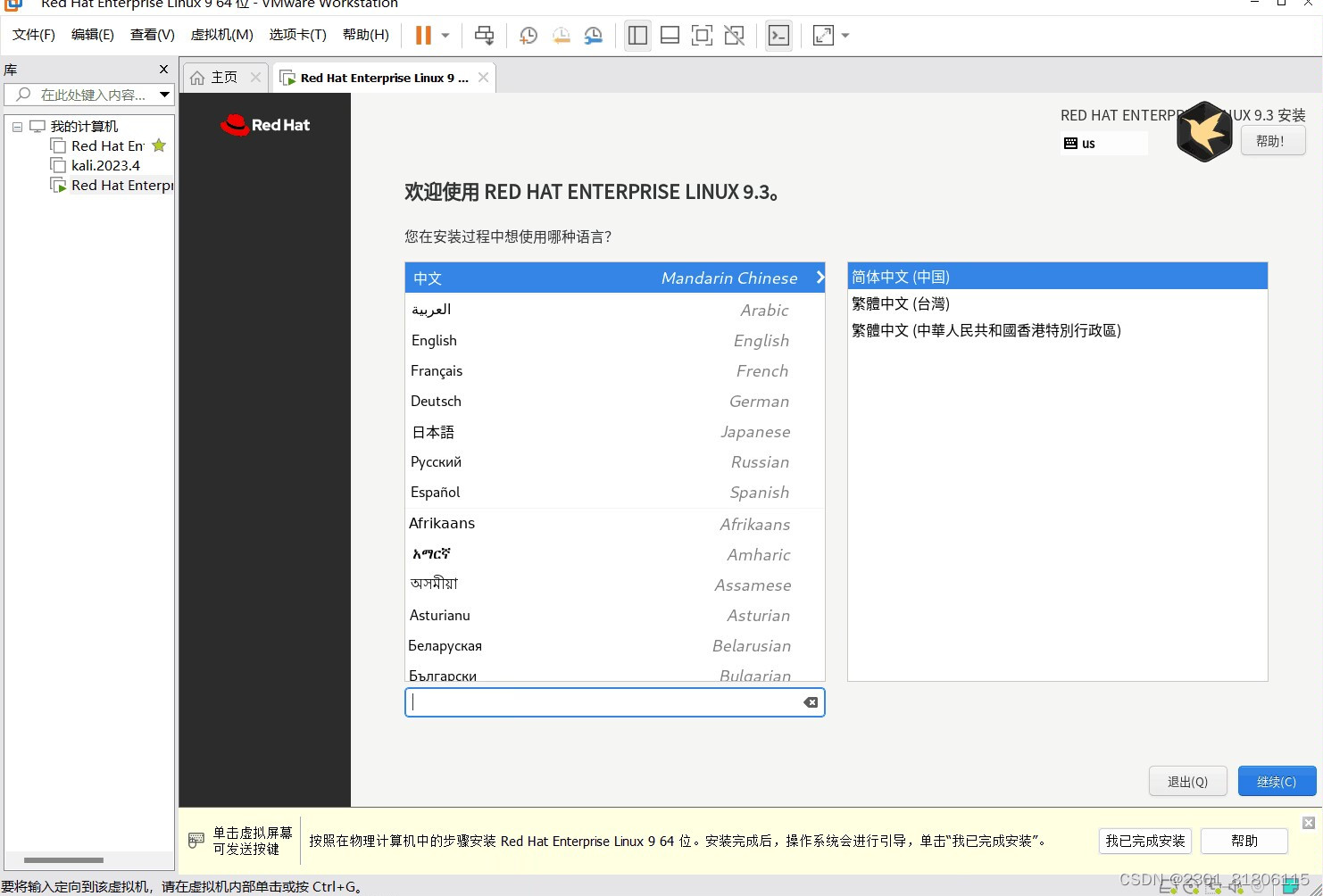Image resolution: width=1323 pixels, height=896 pixels.
Task: Toggle Unity mode icon
Action: (x=734, y=36)
